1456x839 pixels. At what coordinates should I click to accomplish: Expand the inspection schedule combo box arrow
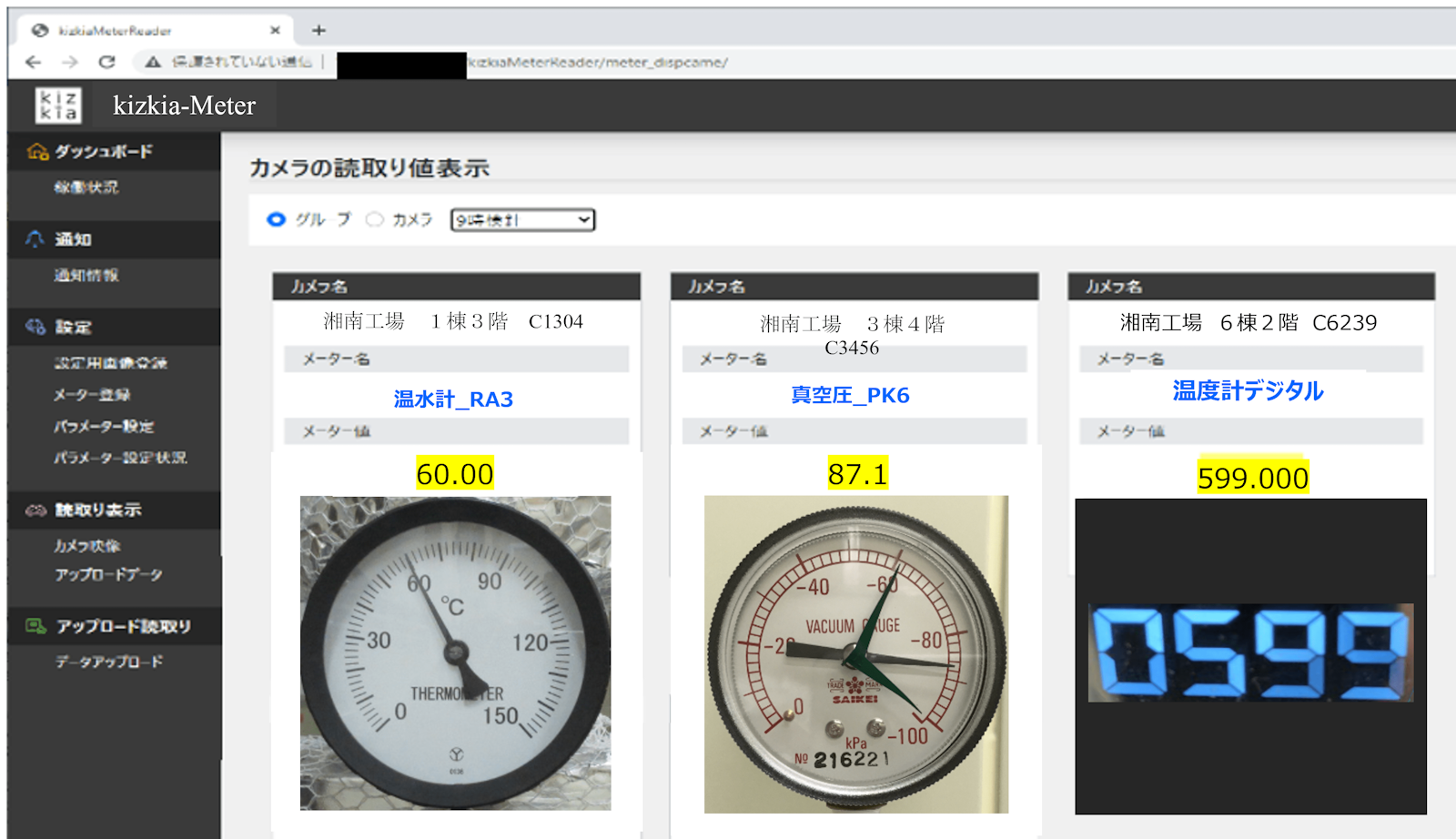[583, 219]
